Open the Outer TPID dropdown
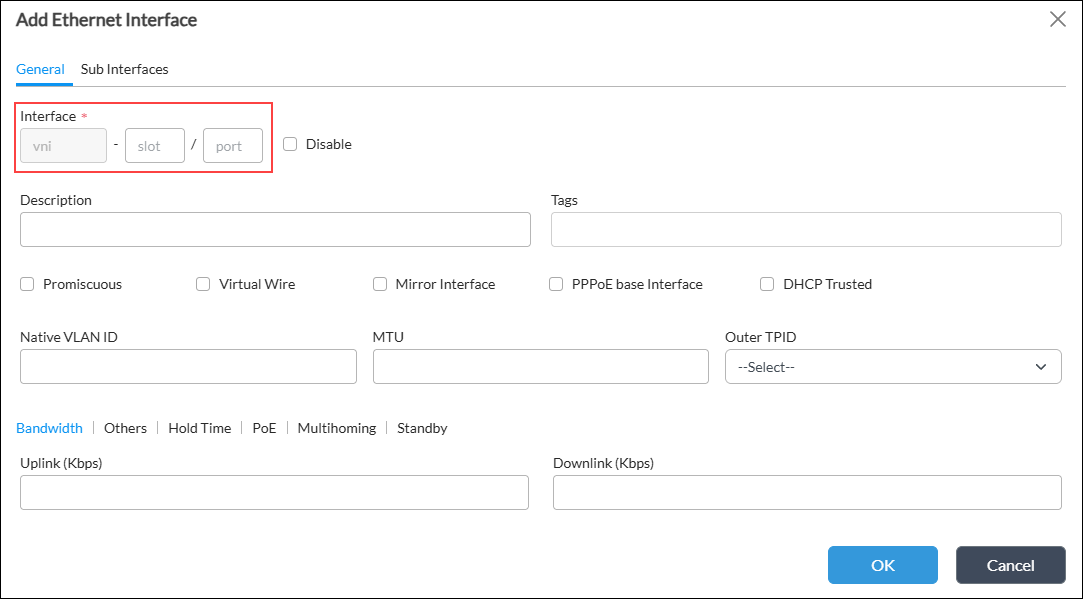Viewport: 1083px width, 599px height. click(892, 367)
